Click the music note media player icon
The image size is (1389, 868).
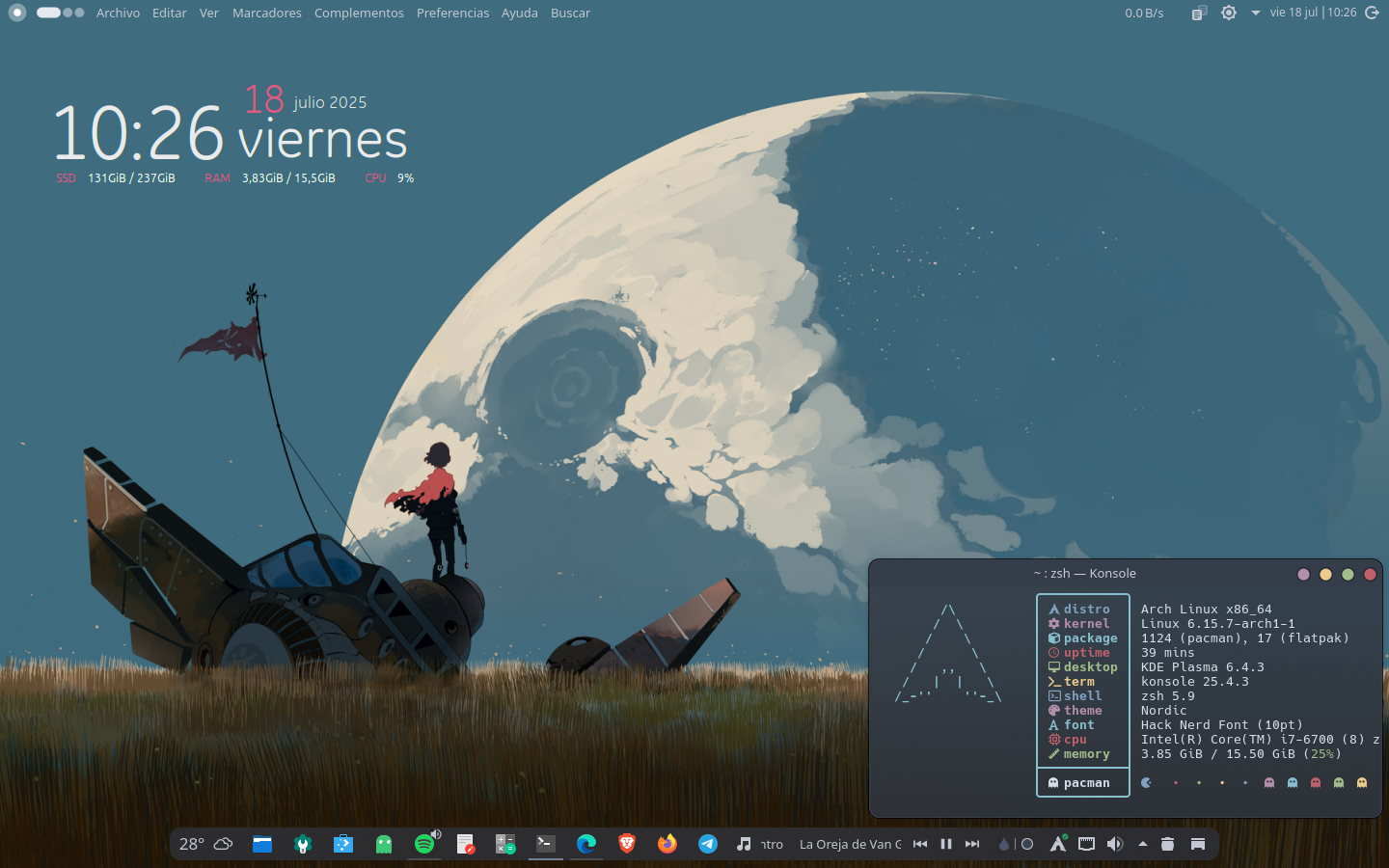tap(744, 844)
